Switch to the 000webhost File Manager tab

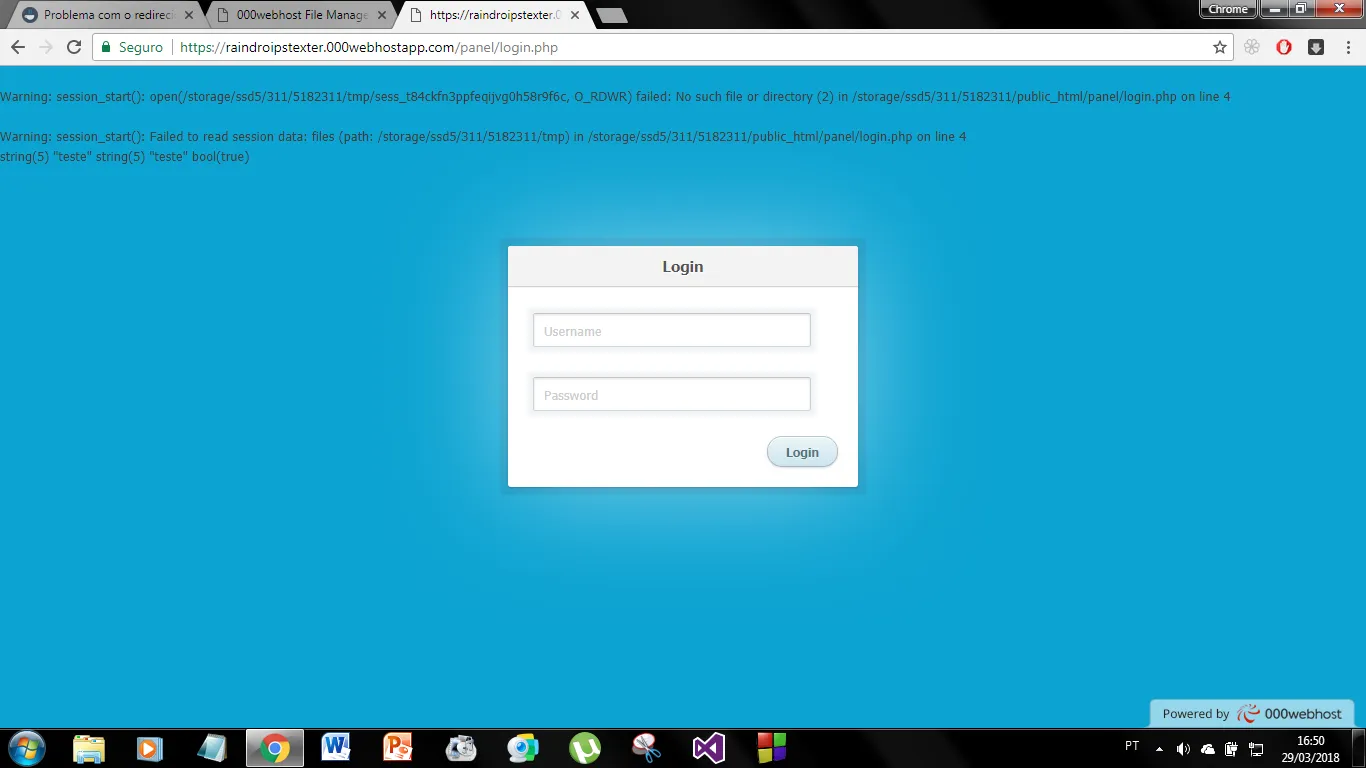(x=300, y=15)
